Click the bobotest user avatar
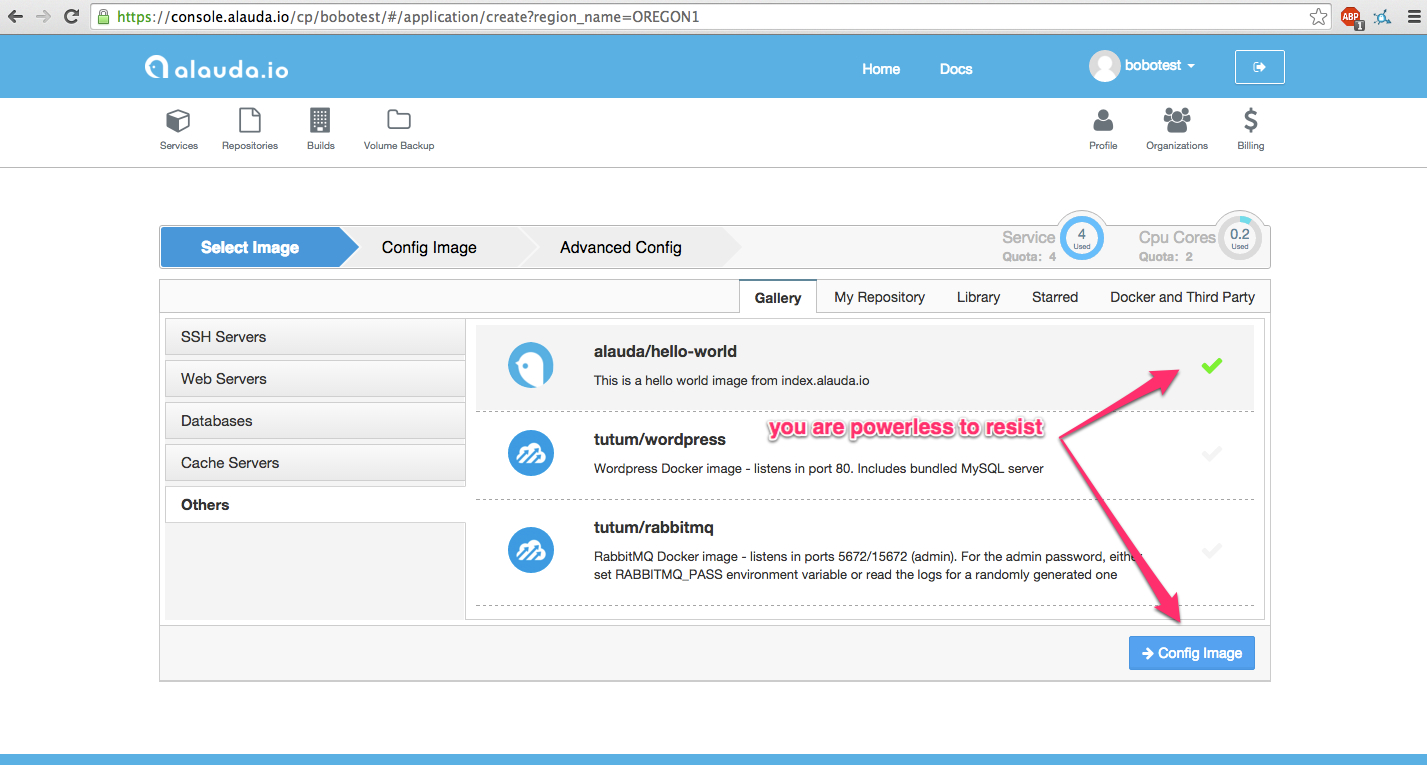Viewport: 1427px width, 765px height. (1104, 66)
